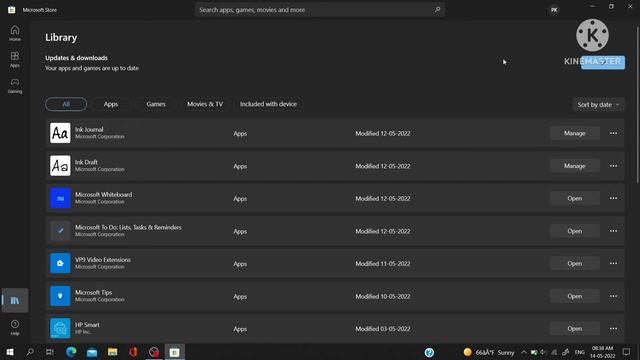Click the Ink Journal title text
The image size is (640, 360).
pyautogui.click(x=89, y=129)
